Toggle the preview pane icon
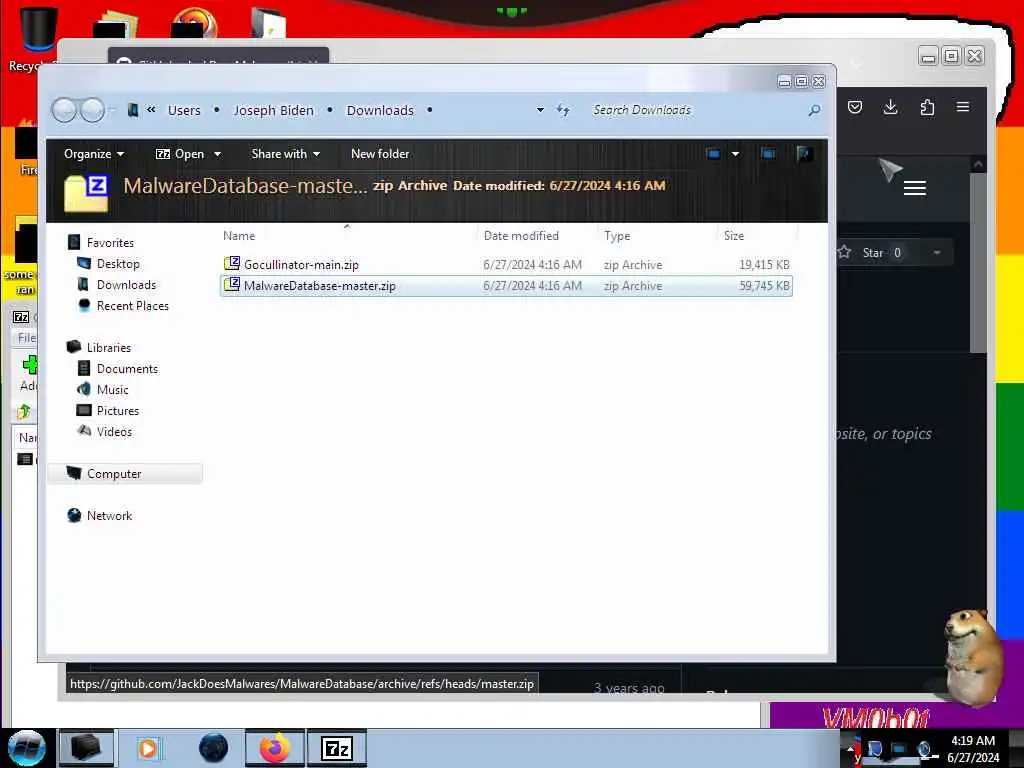This screenshot has width=1024, height=768. (768, 154)
